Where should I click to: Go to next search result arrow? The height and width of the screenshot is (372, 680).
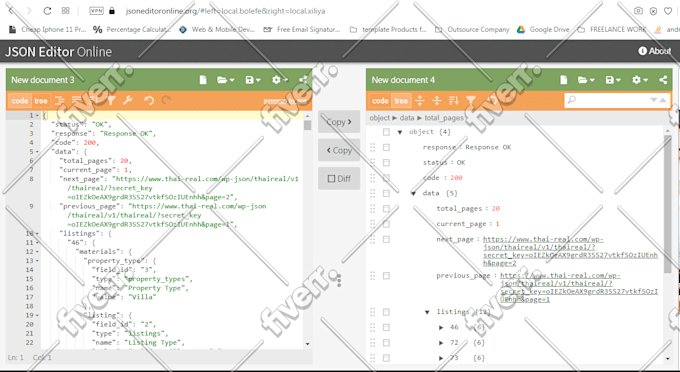[654, 100]
